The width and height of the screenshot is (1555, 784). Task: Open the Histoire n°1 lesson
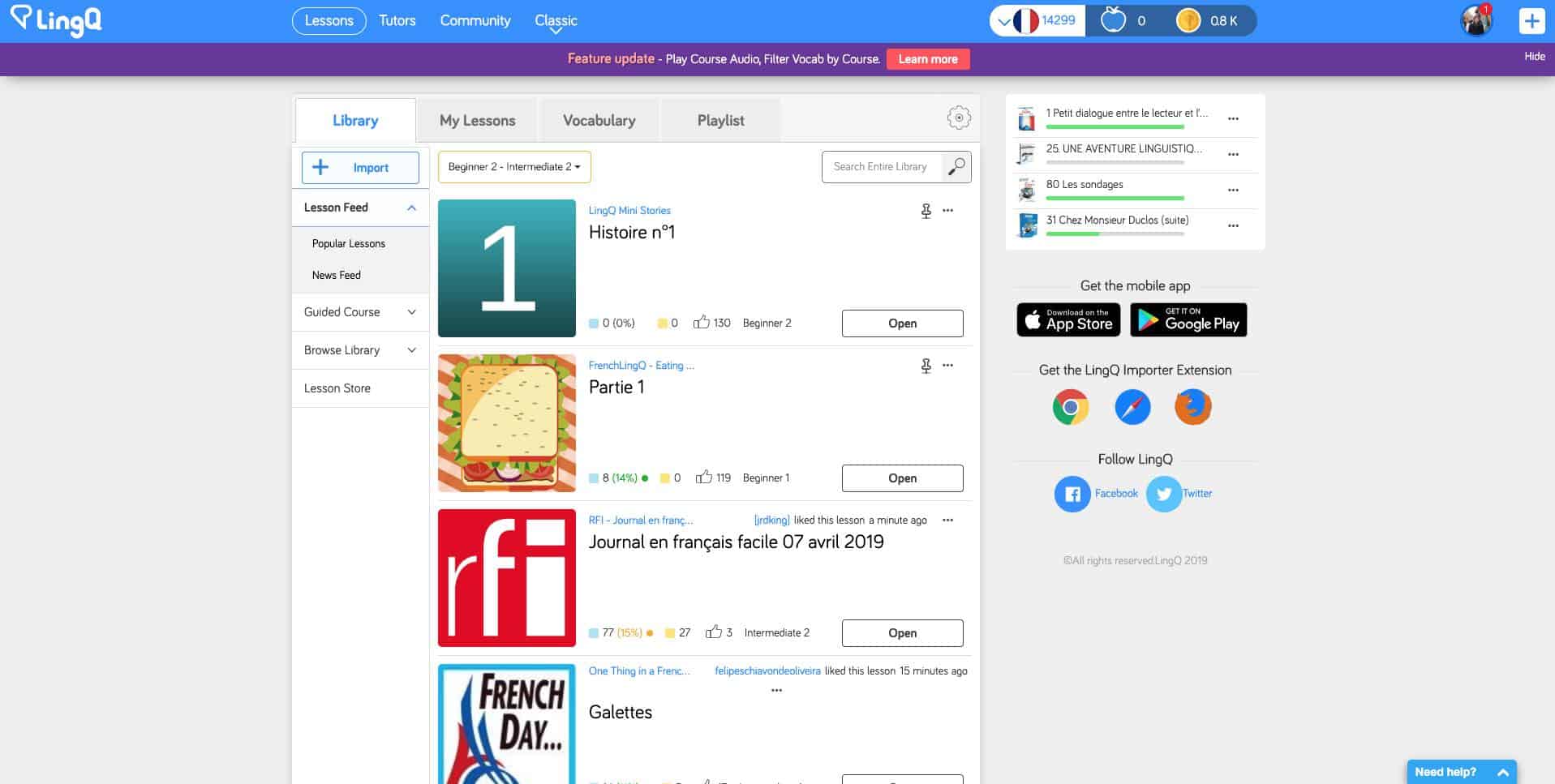(x=902, y=323)
